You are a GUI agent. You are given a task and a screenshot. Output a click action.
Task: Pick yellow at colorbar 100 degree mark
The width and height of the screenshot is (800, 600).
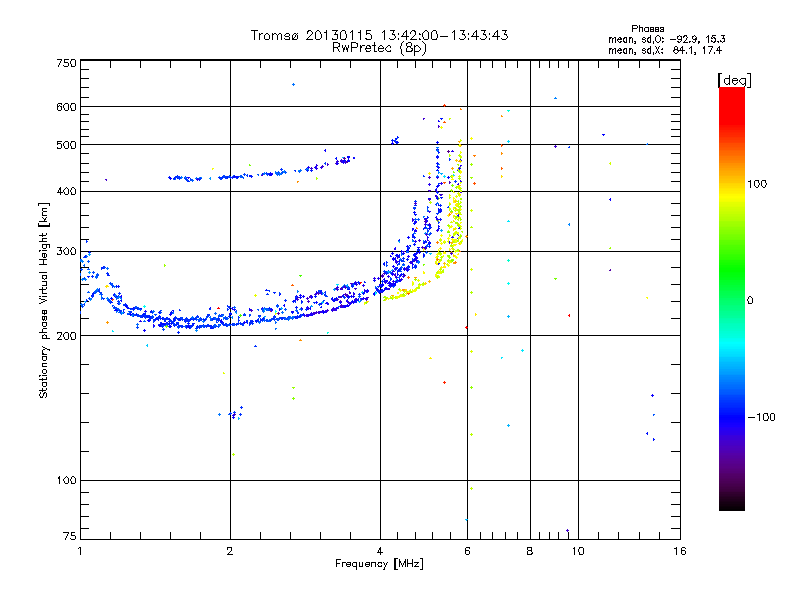(731, 184)
